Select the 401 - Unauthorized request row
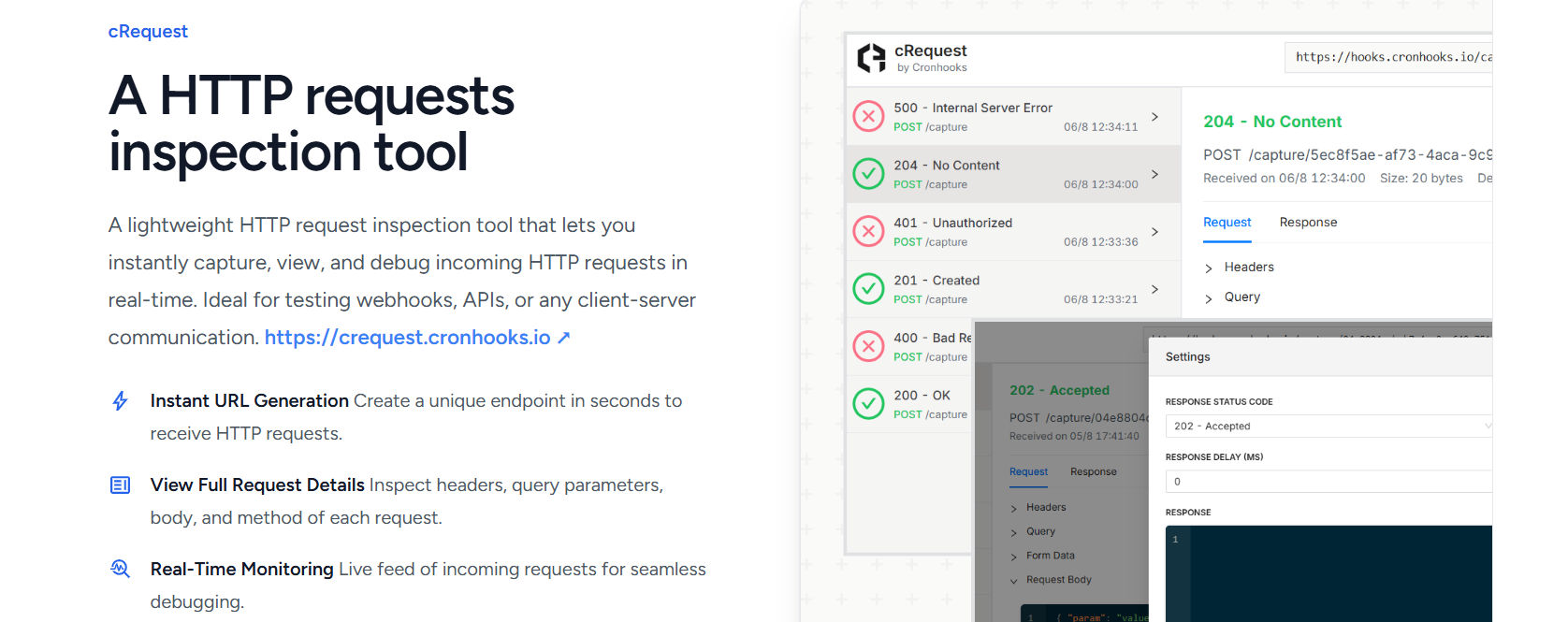Screen dimensions: 1568x622 (1013, 232)
